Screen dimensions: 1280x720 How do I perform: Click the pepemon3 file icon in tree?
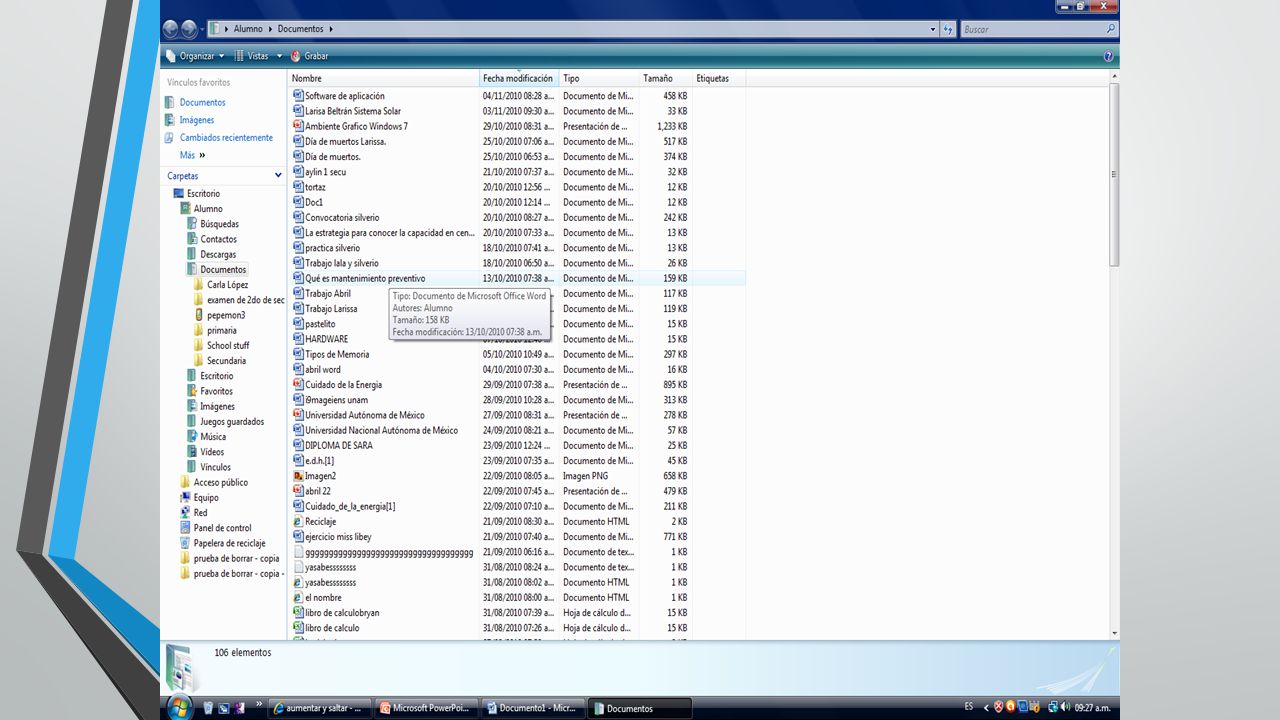pyautogui.click(x=199, y=315)
